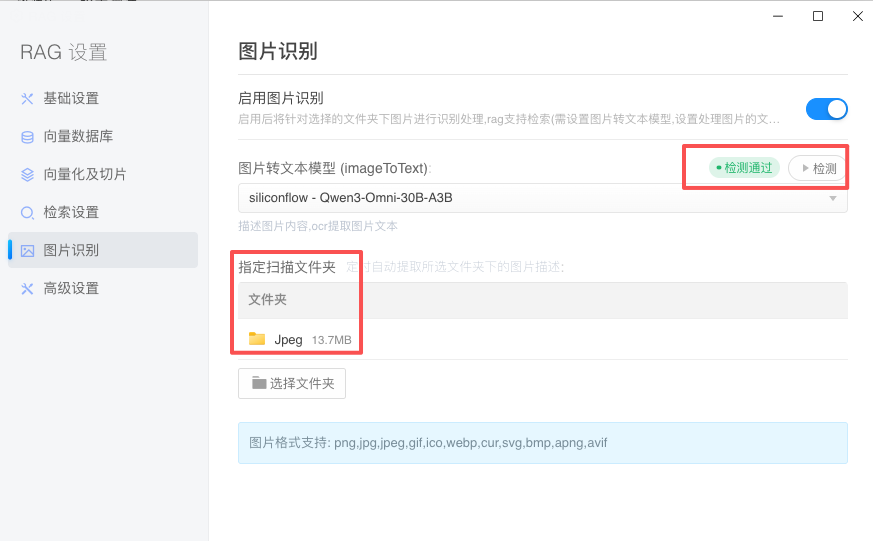Viewport: 873px width, 541px height.
Task: Click the 文件夹 column header
Action: 268,300
